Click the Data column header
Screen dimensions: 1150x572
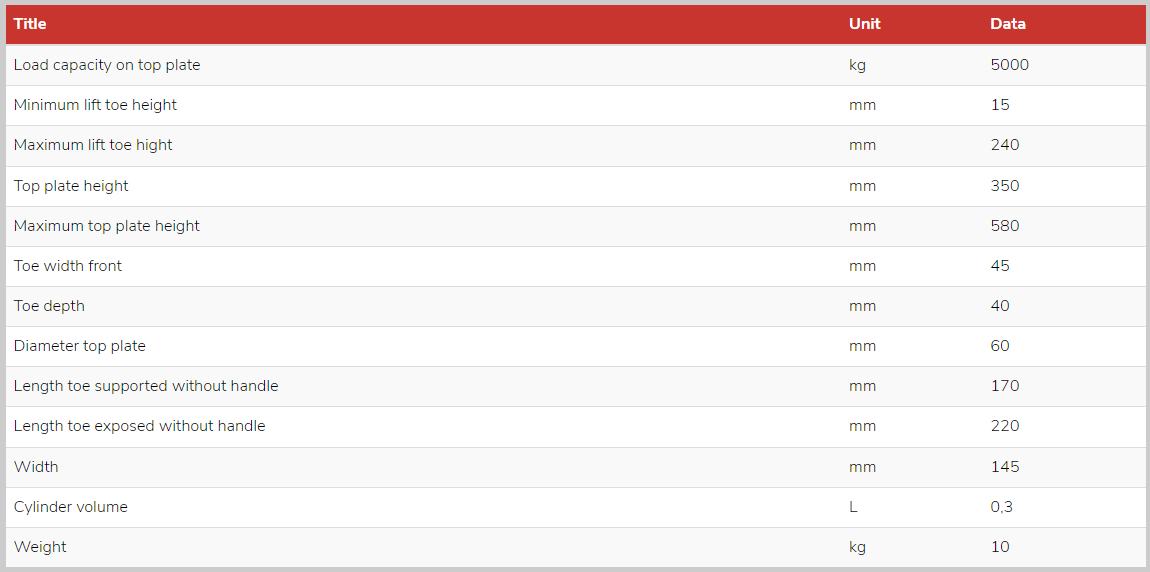(1008, 23)
